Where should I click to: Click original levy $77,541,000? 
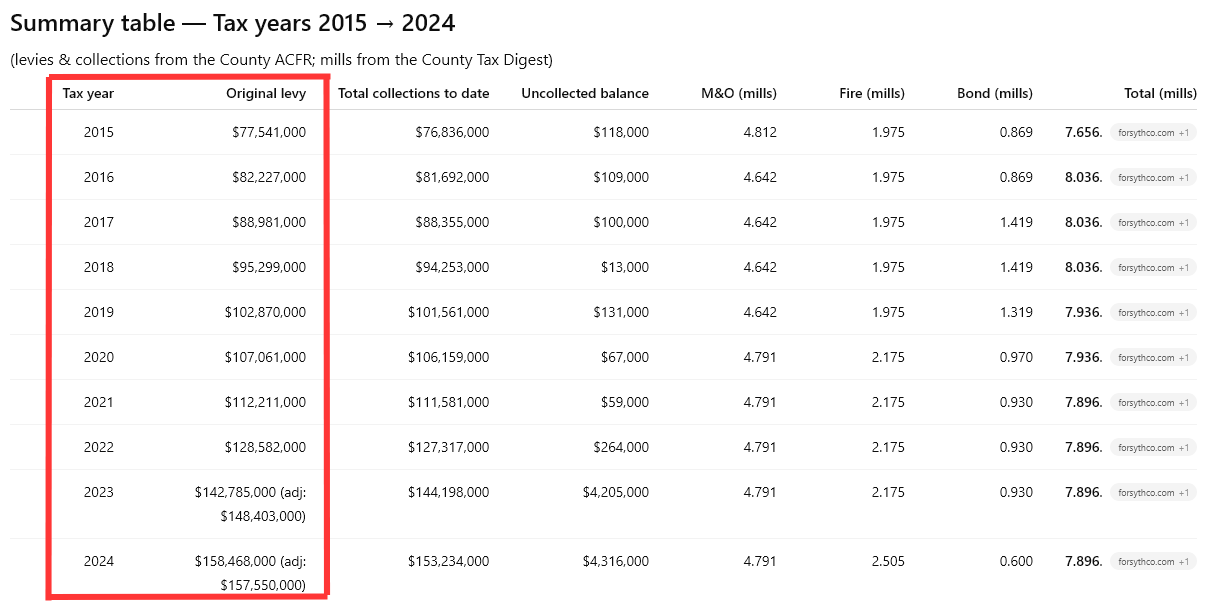tap(269, 132)
